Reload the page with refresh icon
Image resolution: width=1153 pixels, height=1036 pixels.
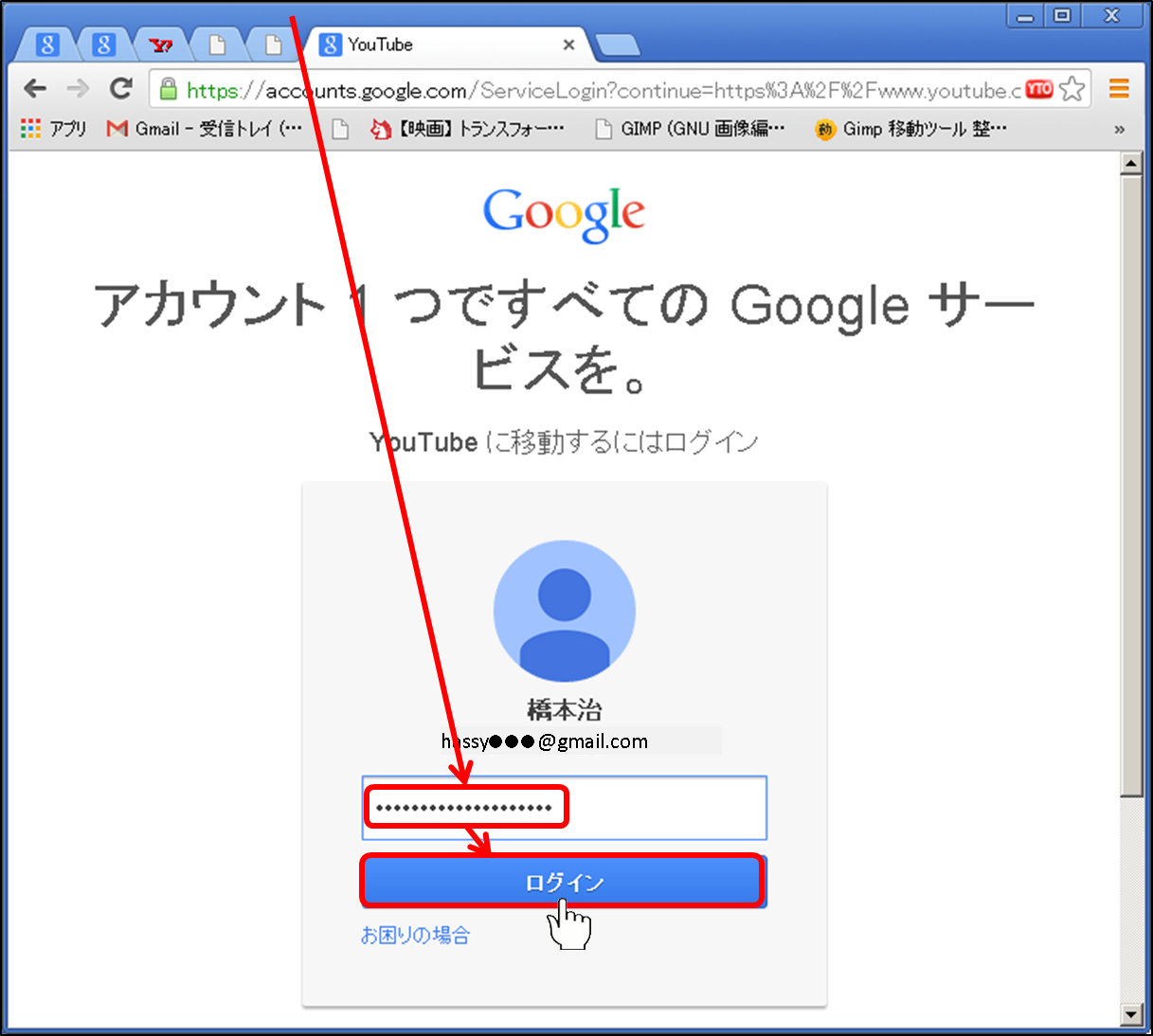[120, 89]
